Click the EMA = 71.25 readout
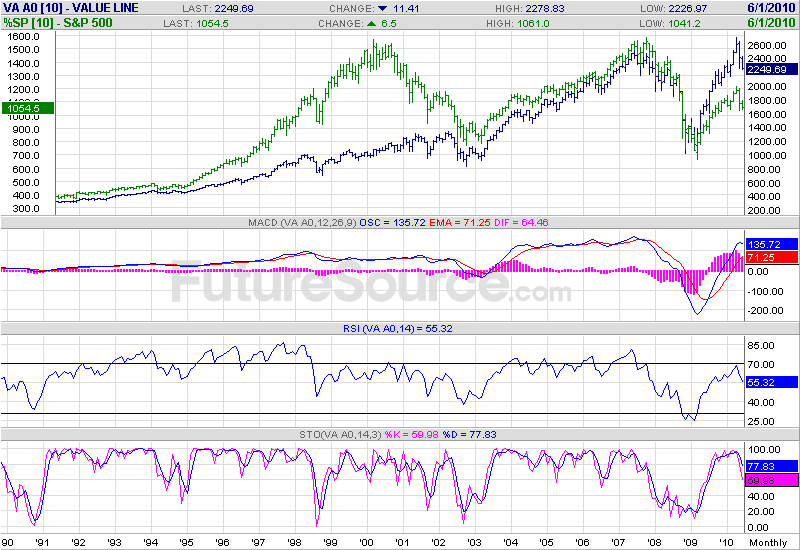Image resolution: width=800 pixels, height=550 pixels. [460, 222]
